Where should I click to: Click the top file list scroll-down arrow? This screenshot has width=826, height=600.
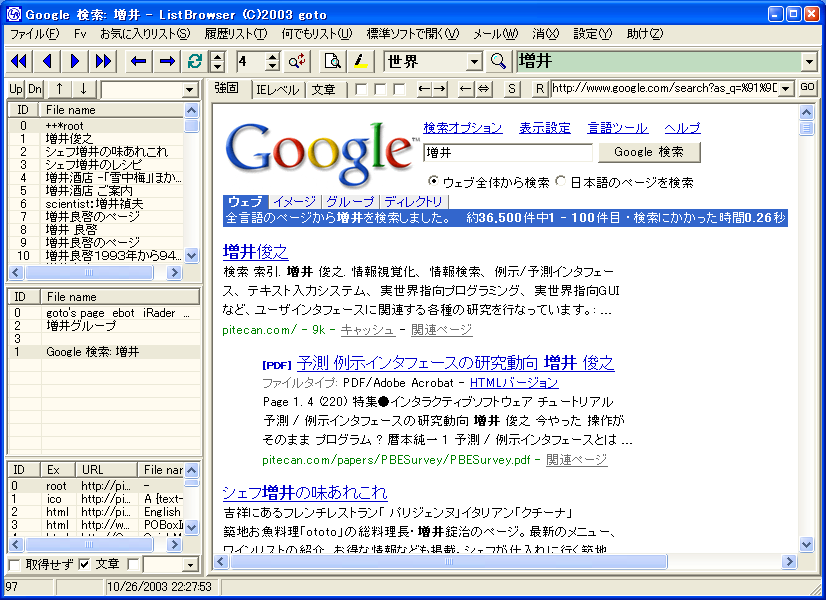click(191, 255)
